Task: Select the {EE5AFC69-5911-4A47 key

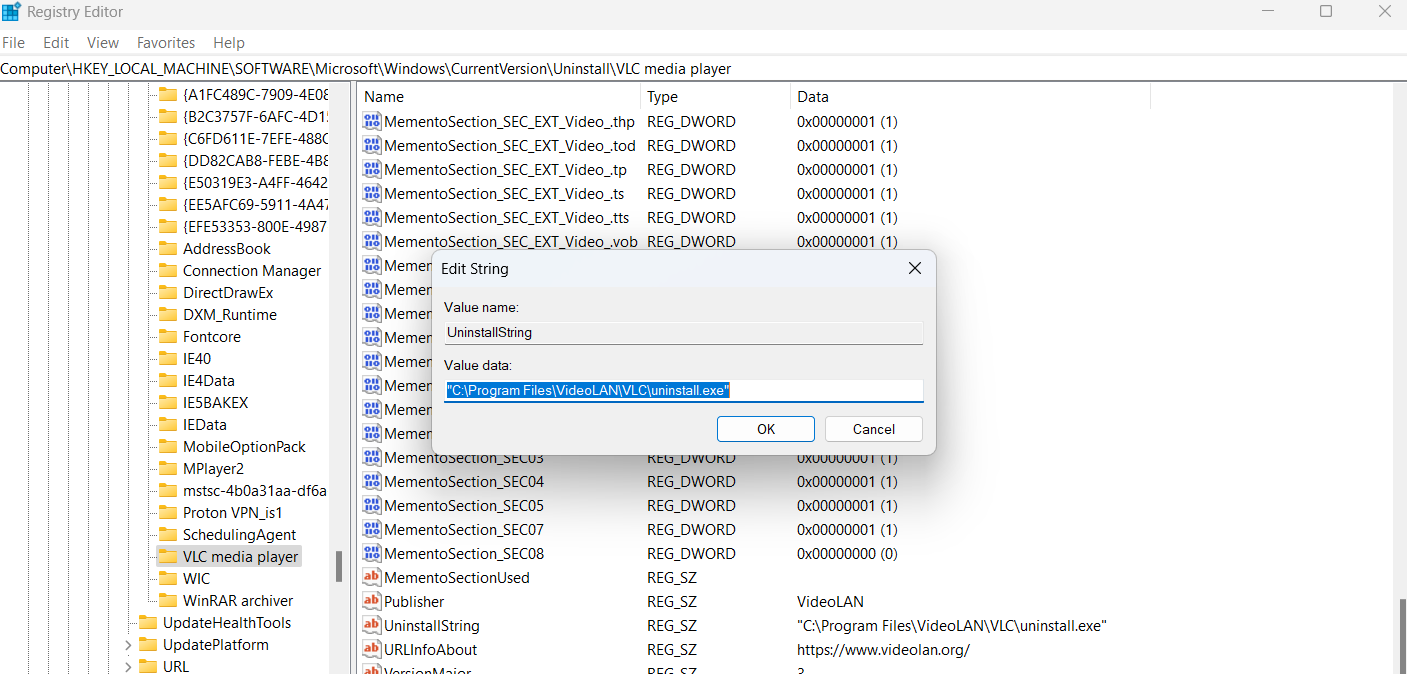Action: pos(255,205)
